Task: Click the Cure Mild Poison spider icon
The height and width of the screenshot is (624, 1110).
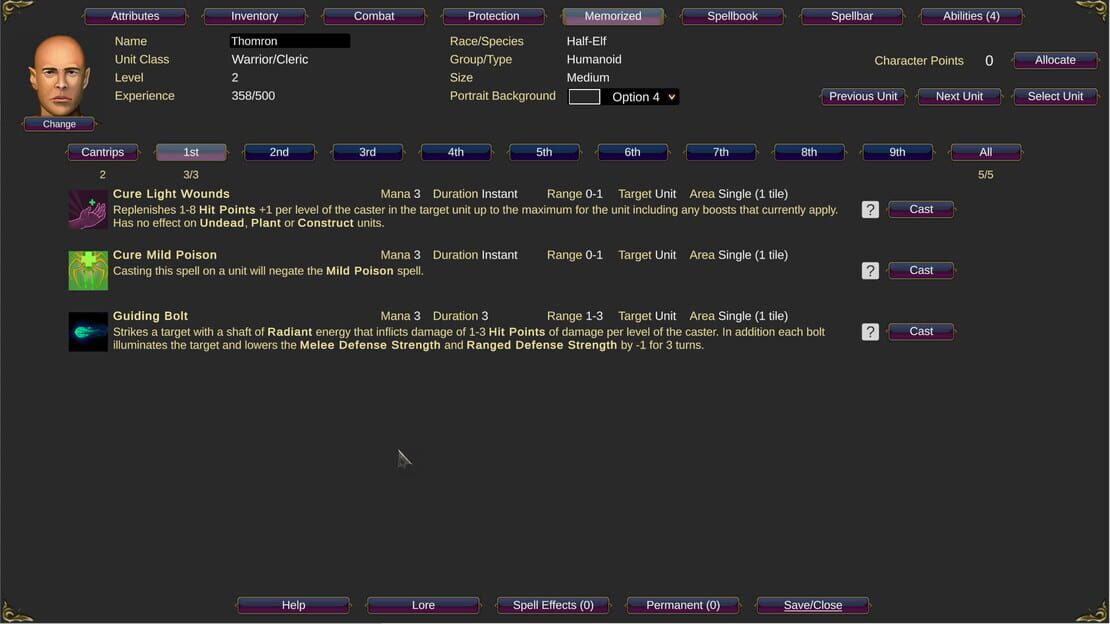Action: pos(88,270)
